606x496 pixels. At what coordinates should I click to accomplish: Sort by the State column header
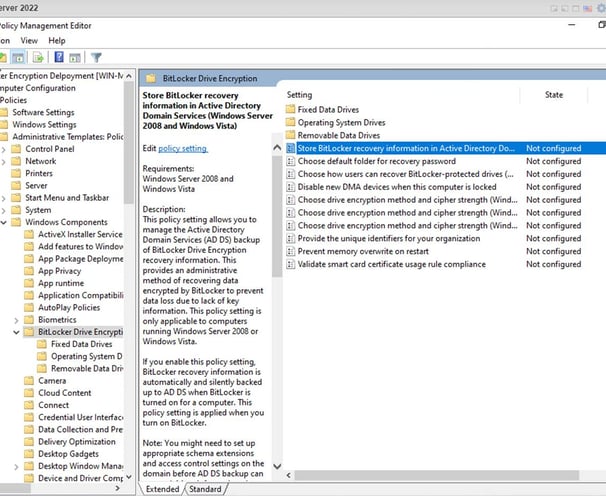tap(554, 95)
